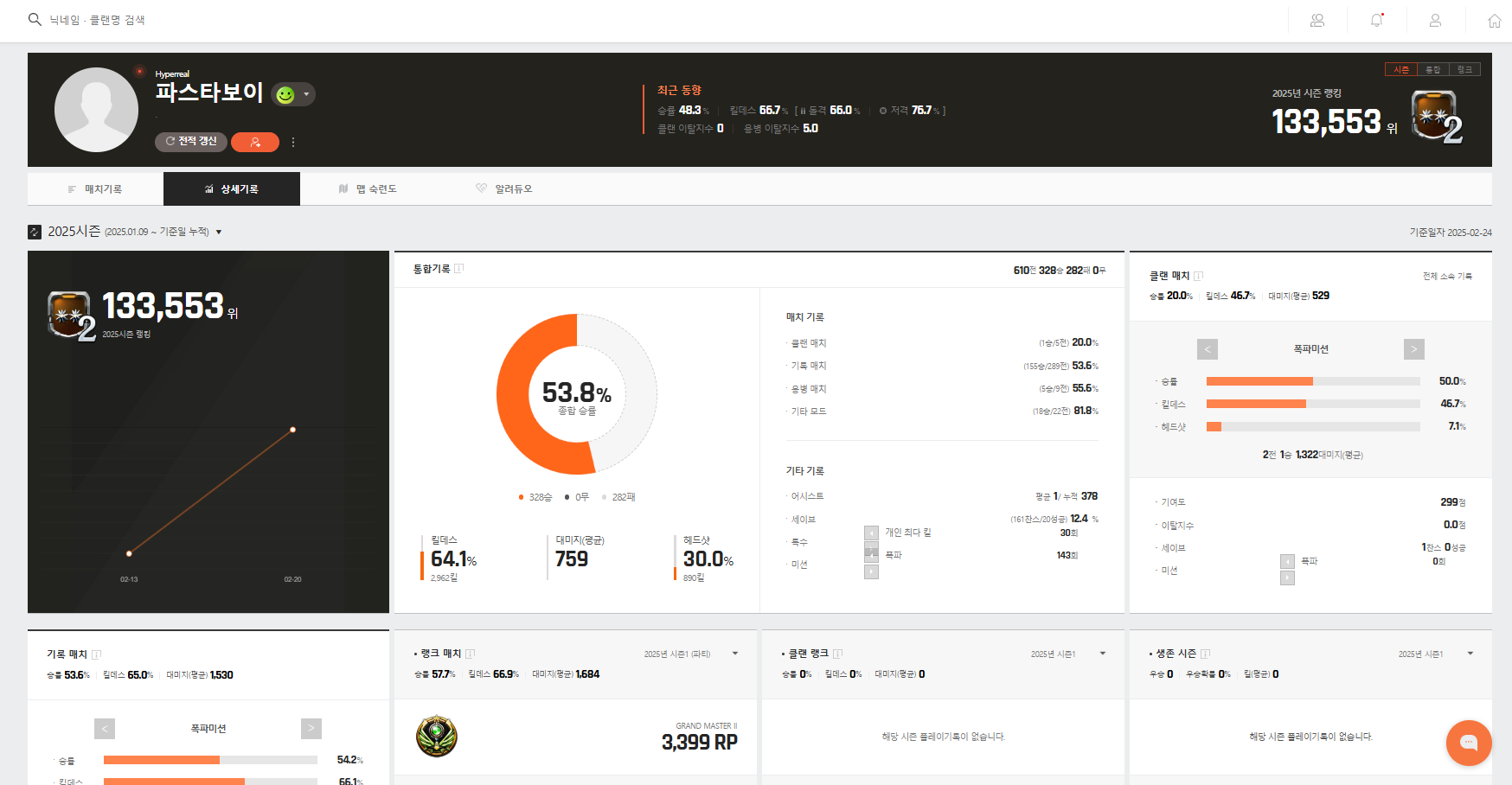Open the 맵 숙련도 tab
The image size is (1512, 785).
(x=368, y=188)
